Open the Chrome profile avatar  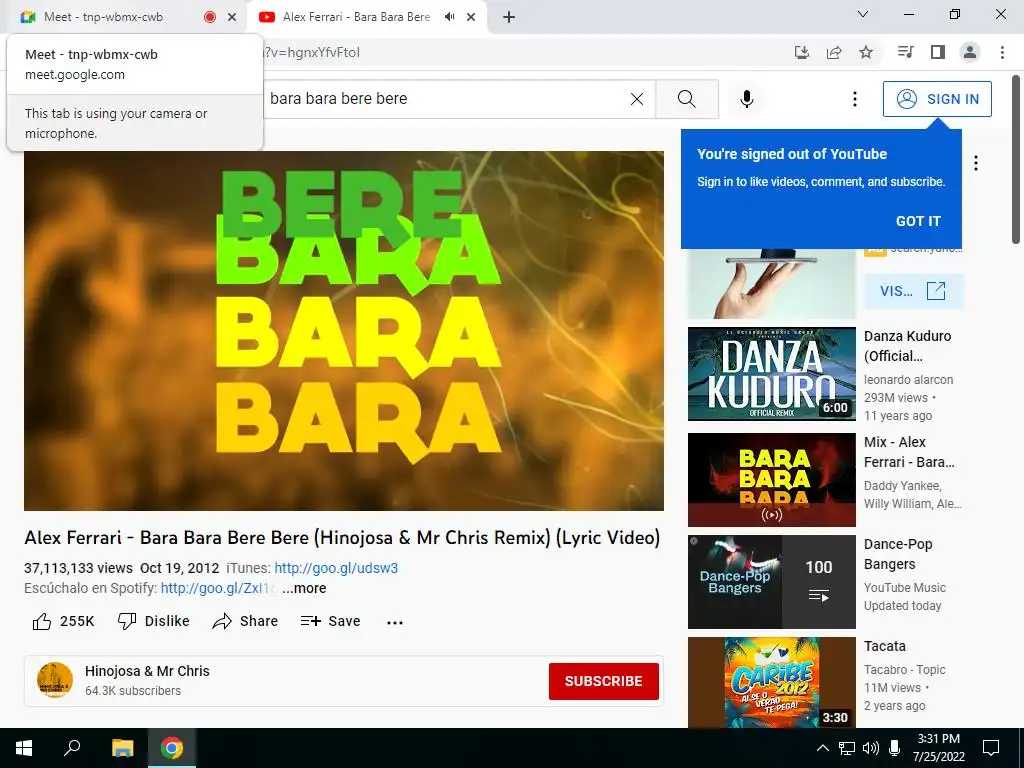pyautogui.click(x=970, y=52)
